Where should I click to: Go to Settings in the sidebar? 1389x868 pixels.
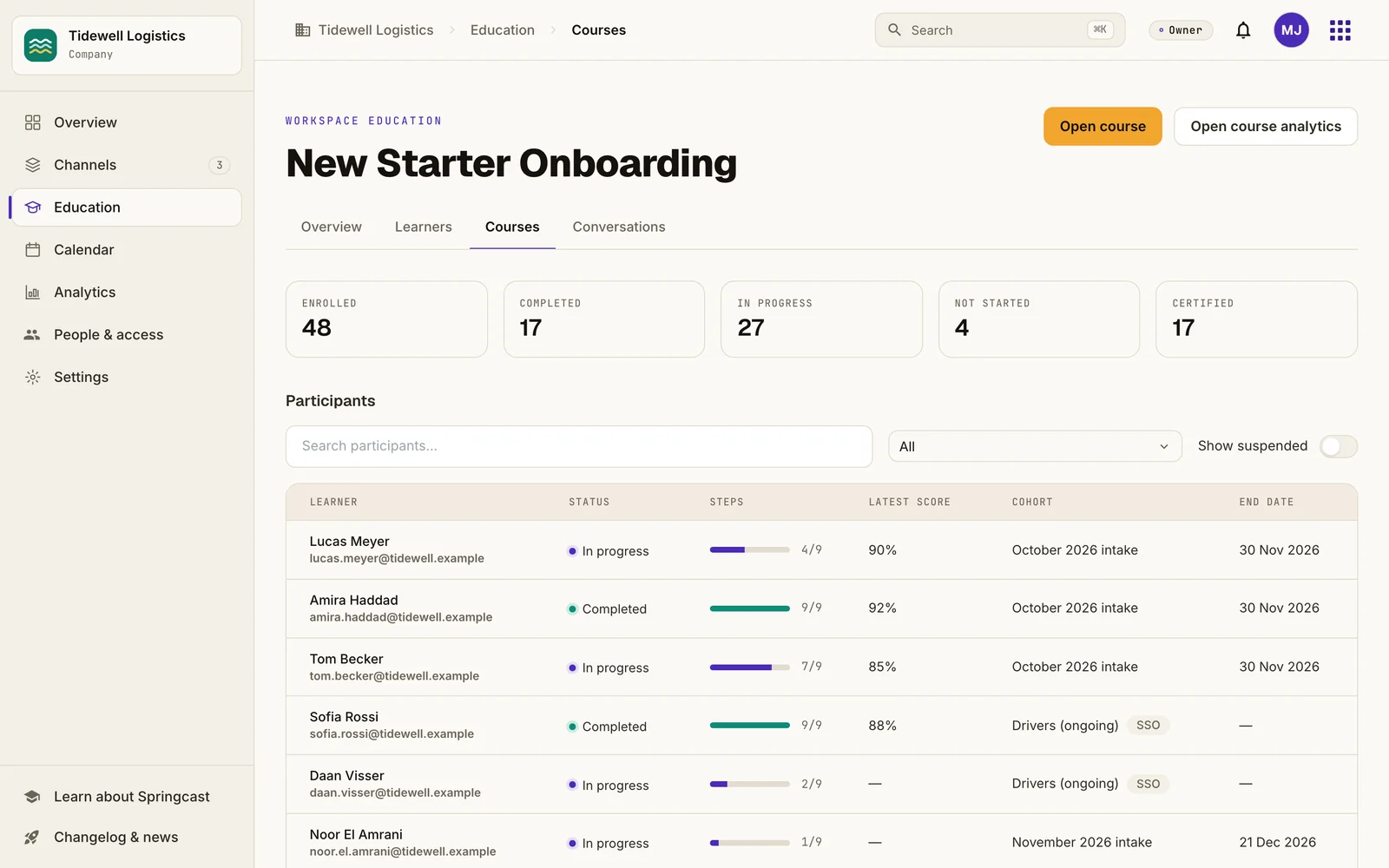point(127,378)
